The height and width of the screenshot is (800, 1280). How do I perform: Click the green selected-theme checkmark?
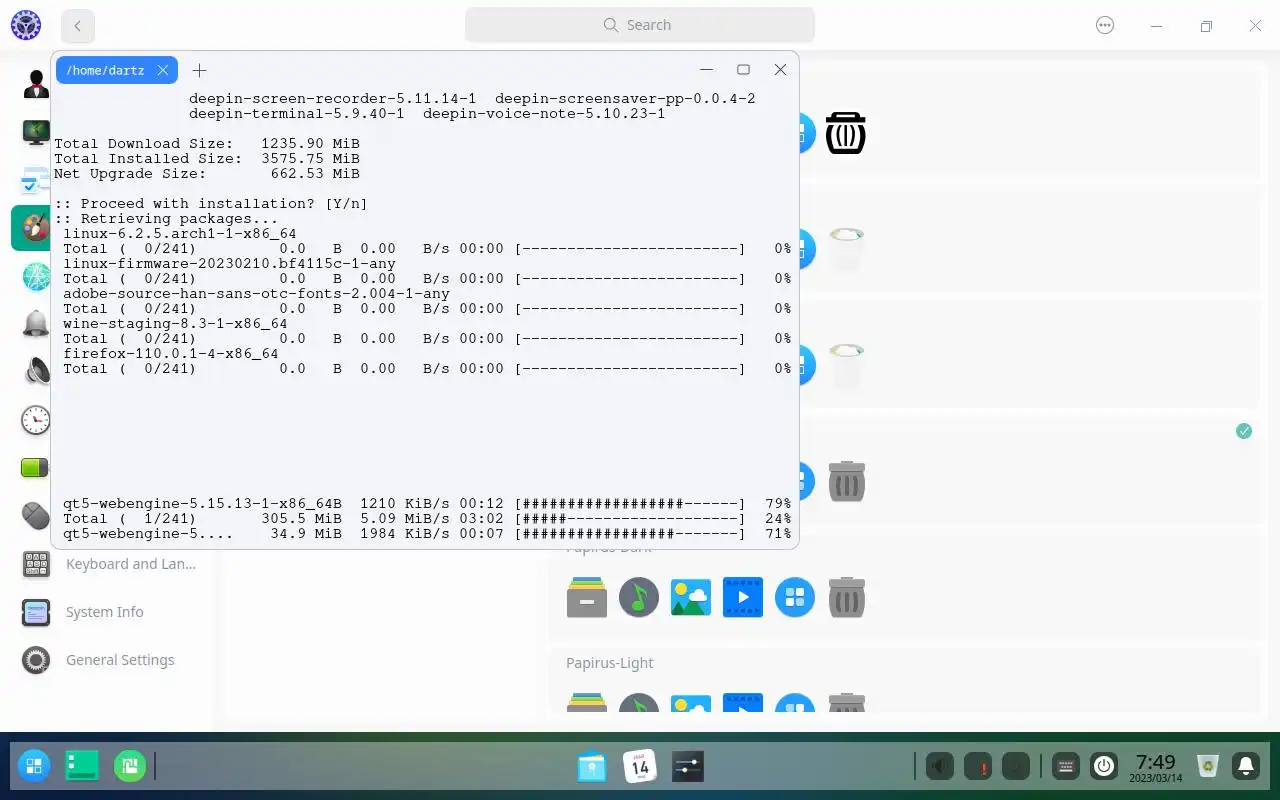(x=1244, y=431)
